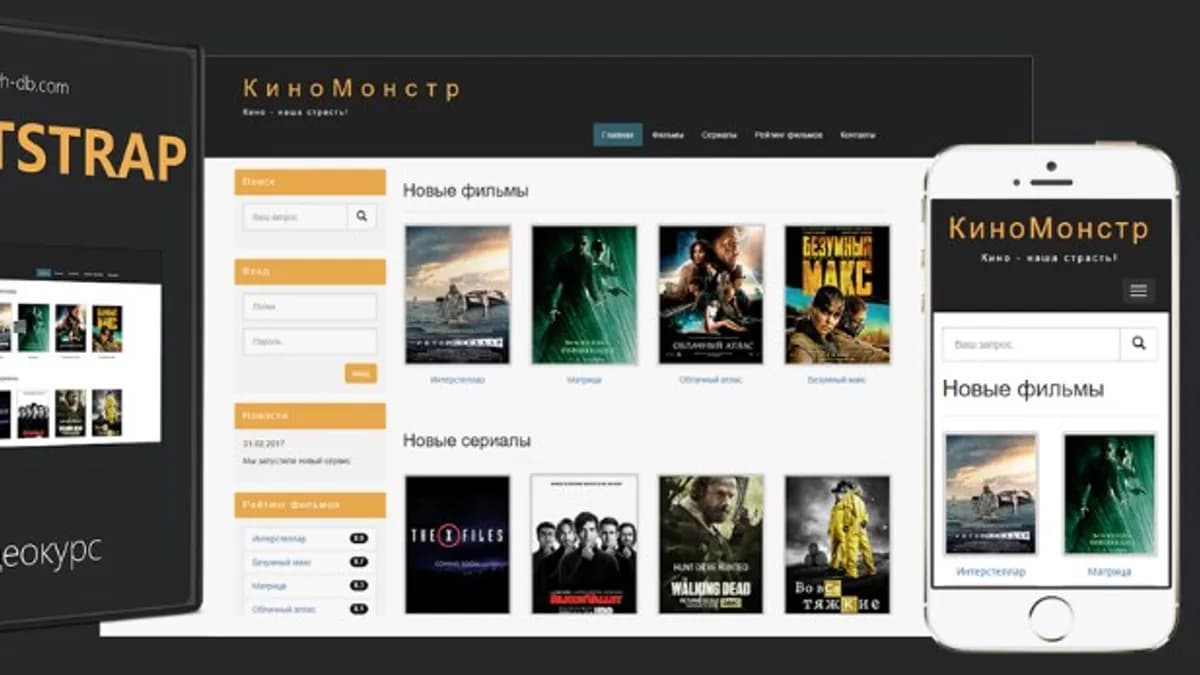Focus the phone search query field
1200x675 pixels.
click(x=1031, y=344)
